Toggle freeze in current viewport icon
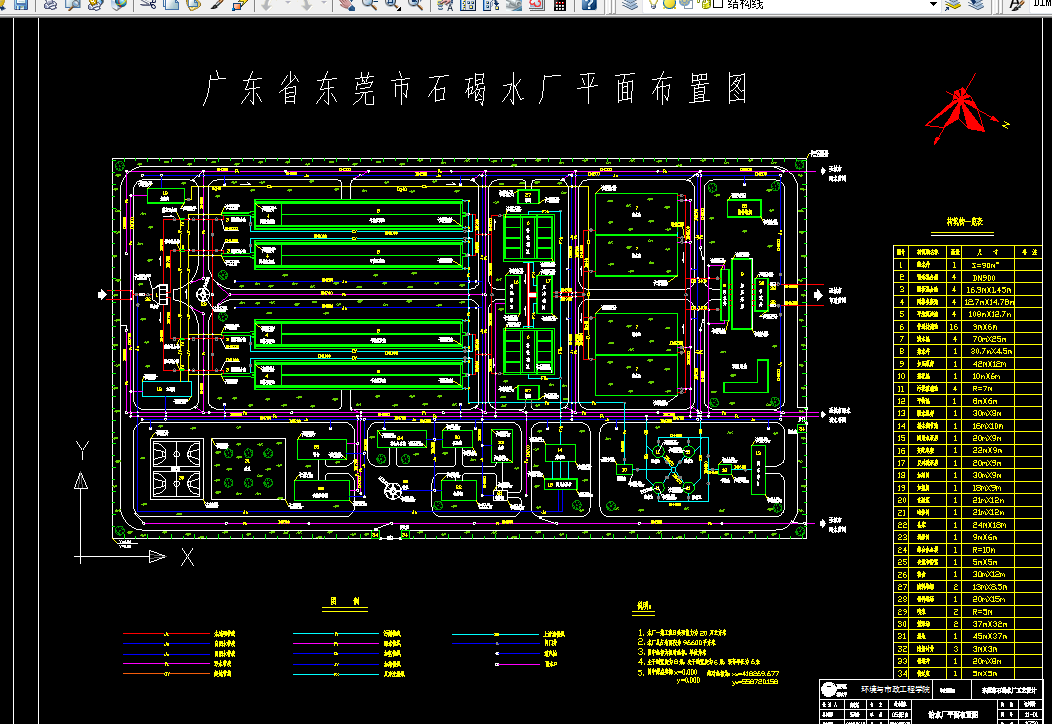 coord(686,4)
